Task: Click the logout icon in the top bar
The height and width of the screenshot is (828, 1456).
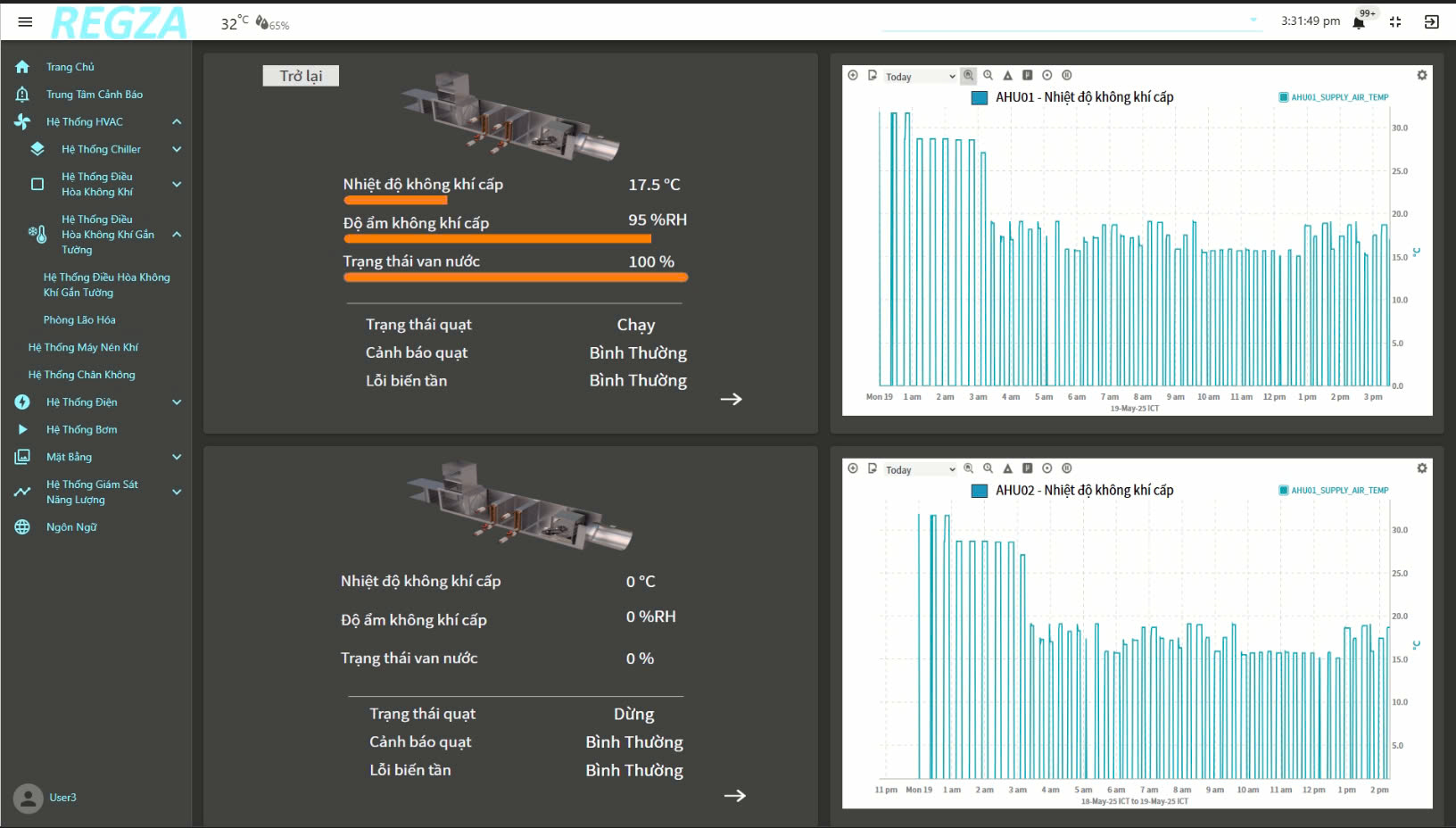Action: [x=1432, y=22]
